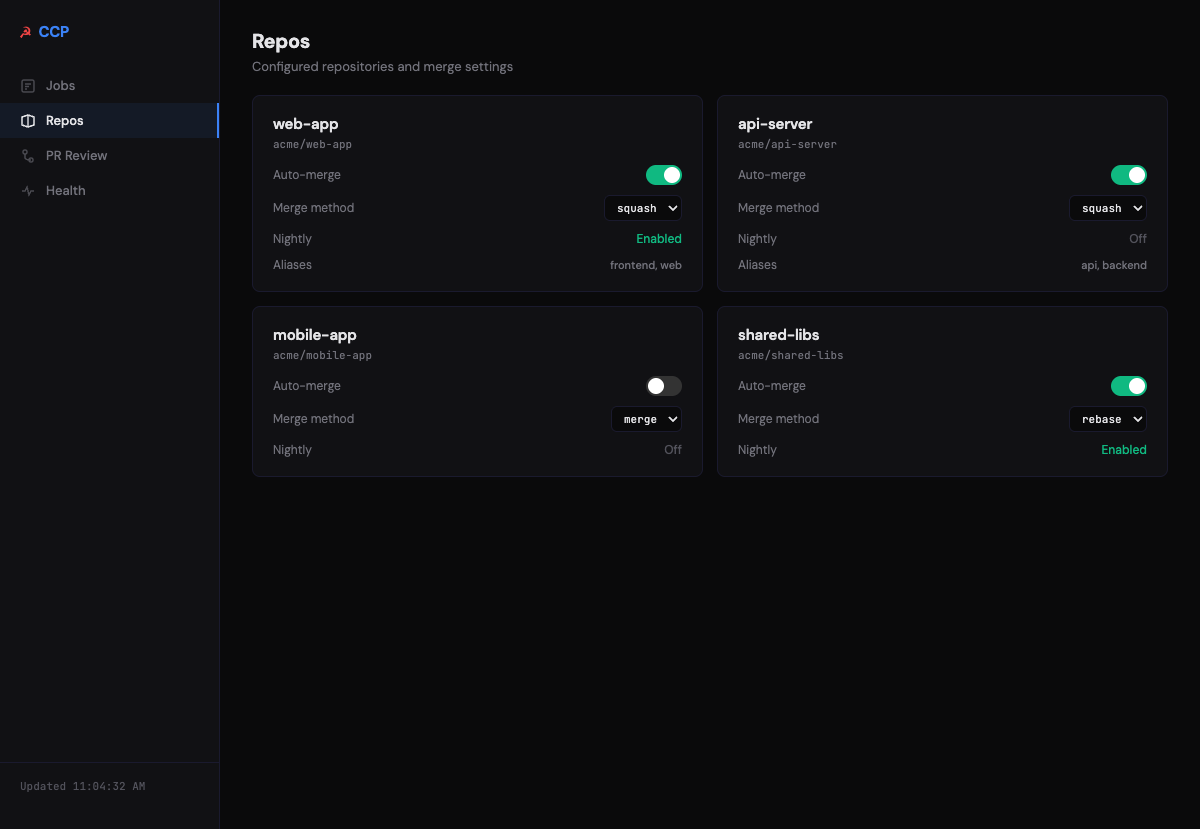Click the PR Review sidebar icon
The height and width of the screenshot is (829, 1200).
(28, 156)
